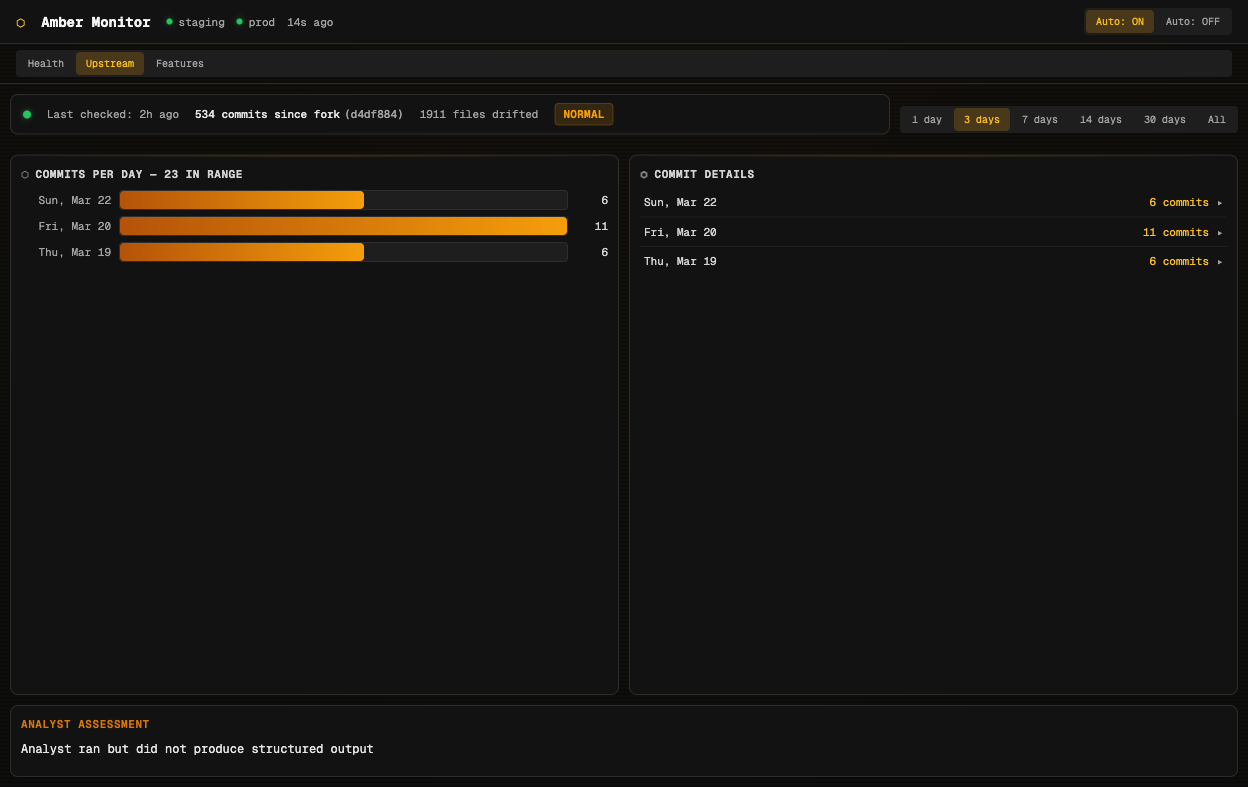Click 'Sun, Mar 22' label in bar chart
This screenshot has width=1248, height=787.
coord(75,200)
